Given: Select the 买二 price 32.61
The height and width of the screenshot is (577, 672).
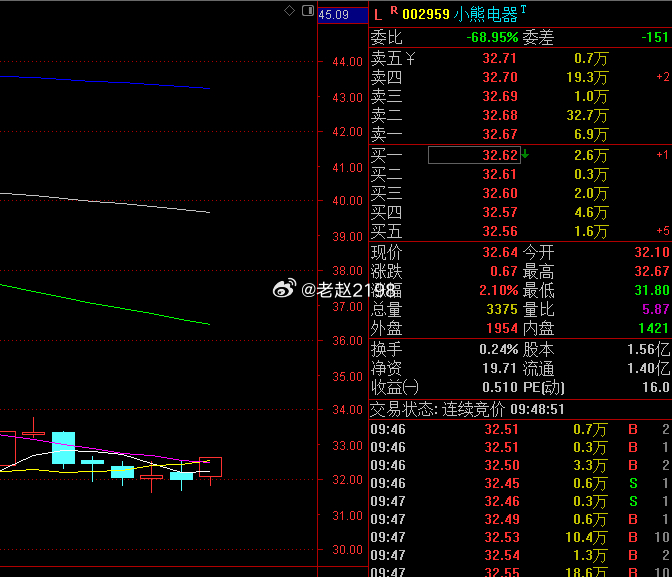Looking at the screenshot, I should (500, 174).
